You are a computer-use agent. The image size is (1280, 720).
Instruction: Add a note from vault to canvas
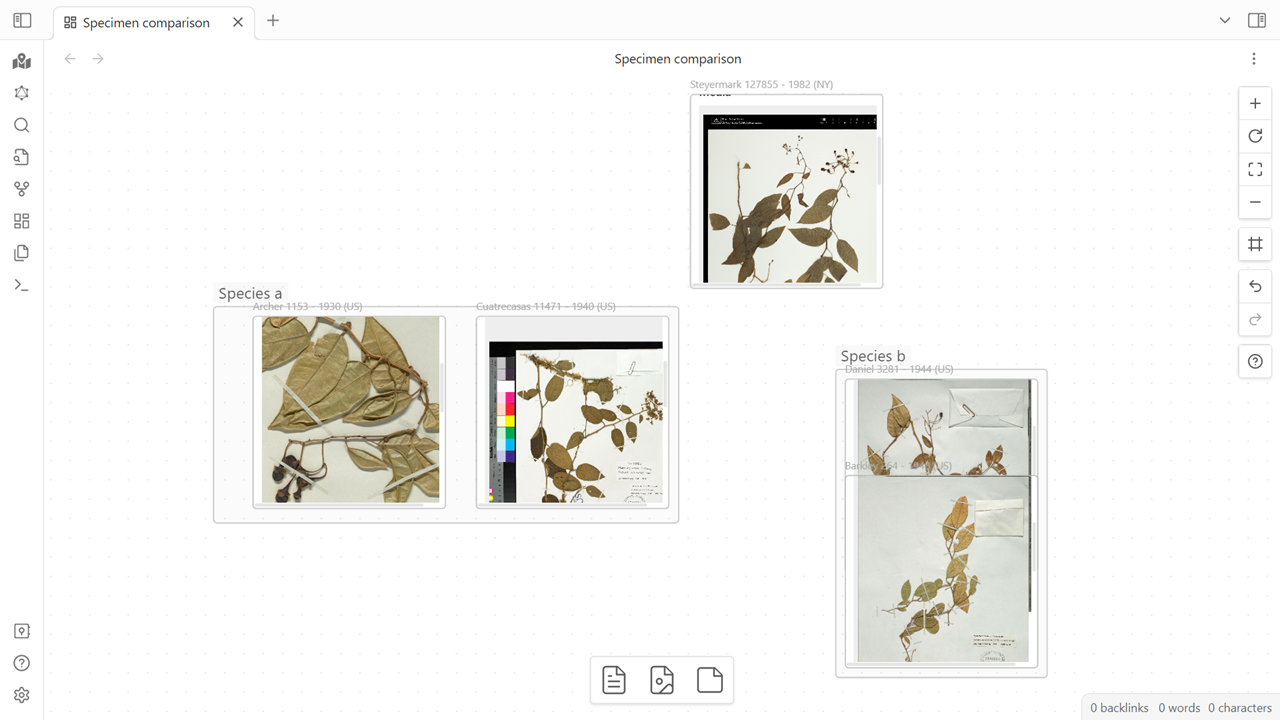(x=710, y=680)
